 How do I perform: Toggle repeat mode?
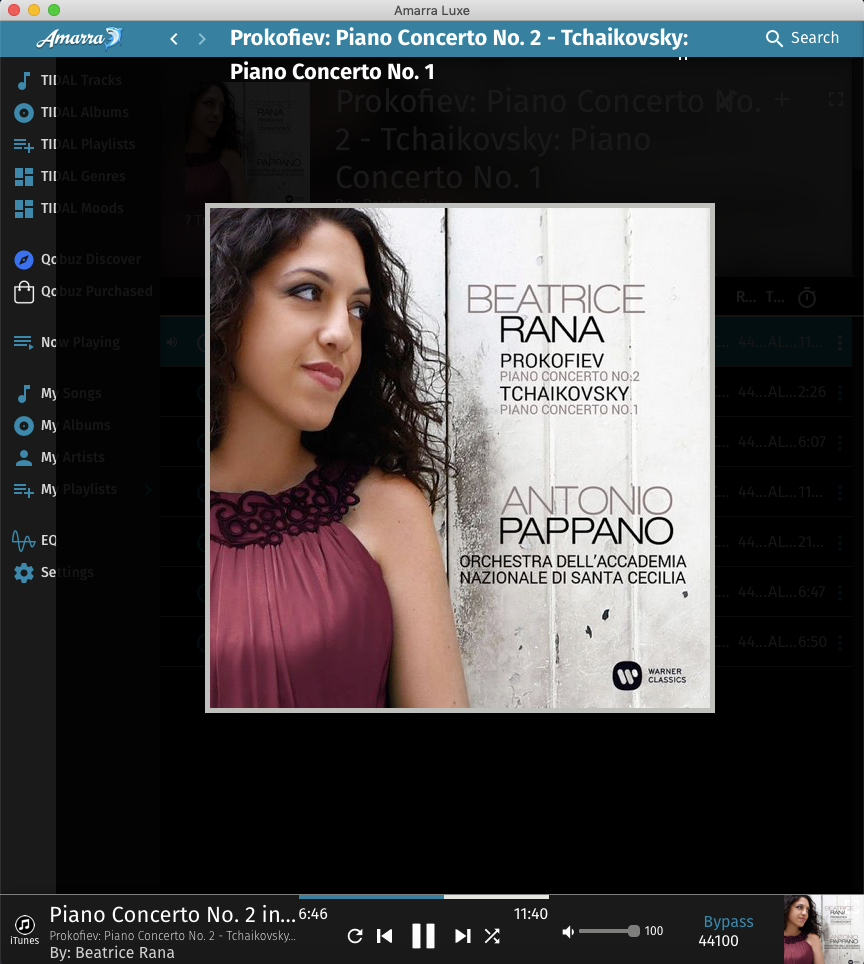(x=354, y=936)
